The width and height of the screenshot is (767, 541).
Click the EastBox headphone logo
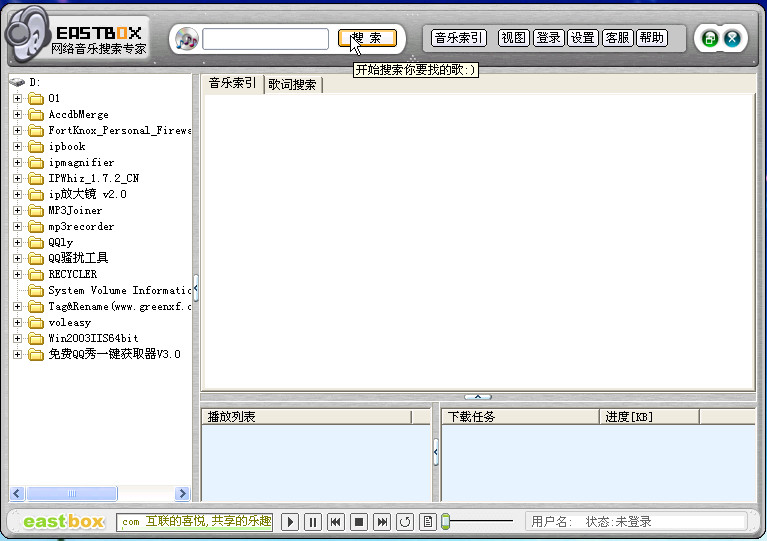click(28, 34)
